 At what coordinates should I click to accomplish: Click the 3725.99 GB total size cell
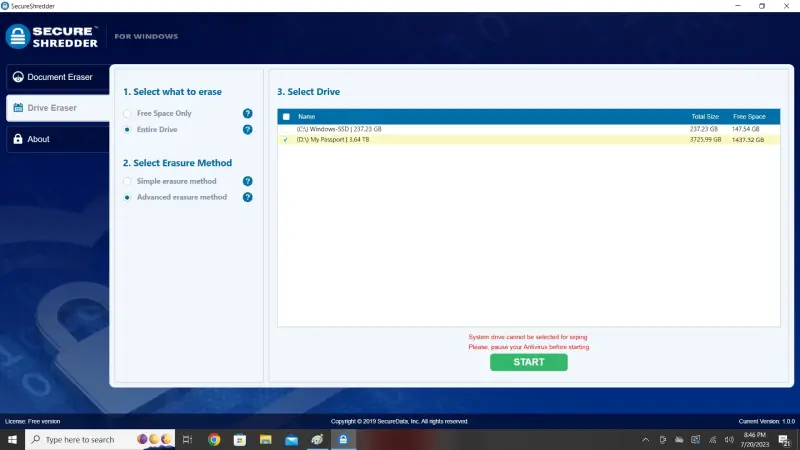click(x=706, y=139)
